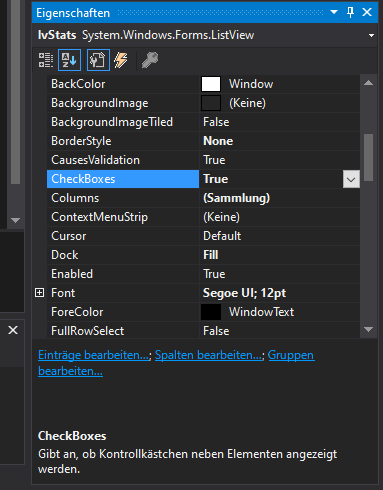The height and width of the screenshot is (490, 383).
Task: Click the WindowText value of ForeColor
Action: [261, 312]
